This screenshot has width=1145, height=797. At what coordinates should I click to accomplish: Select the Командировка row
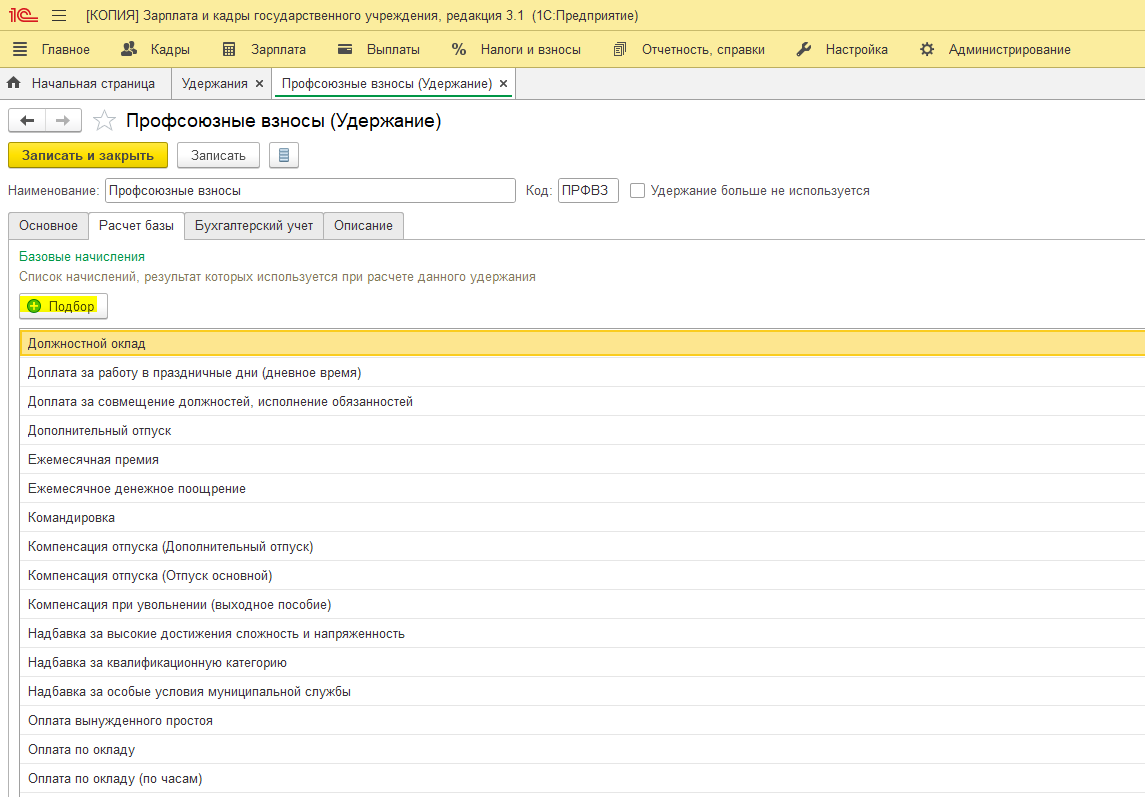583,517
